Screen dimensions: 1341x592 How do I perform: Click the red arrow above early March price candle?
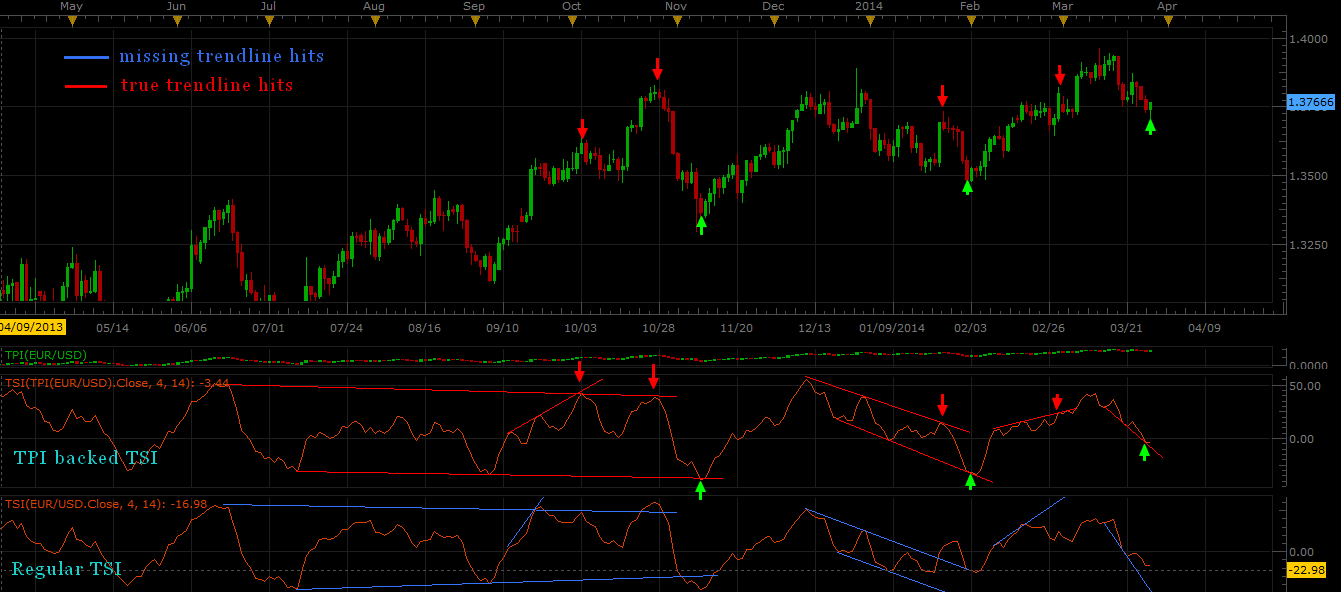pos(1060,74)
